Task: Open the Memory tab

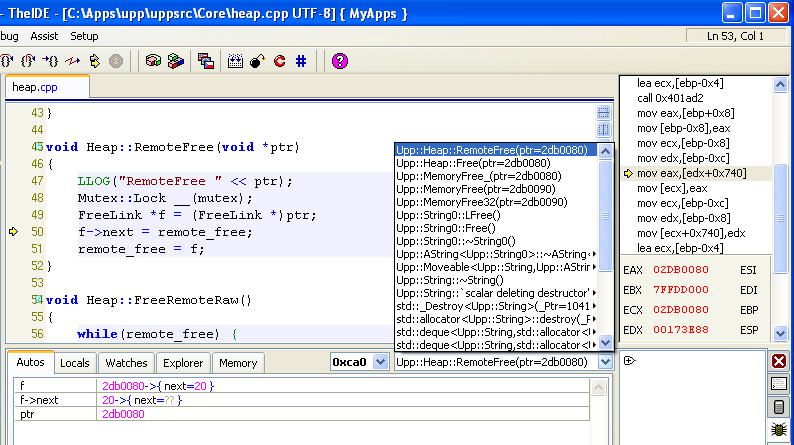Action: (x=238, y=363)
